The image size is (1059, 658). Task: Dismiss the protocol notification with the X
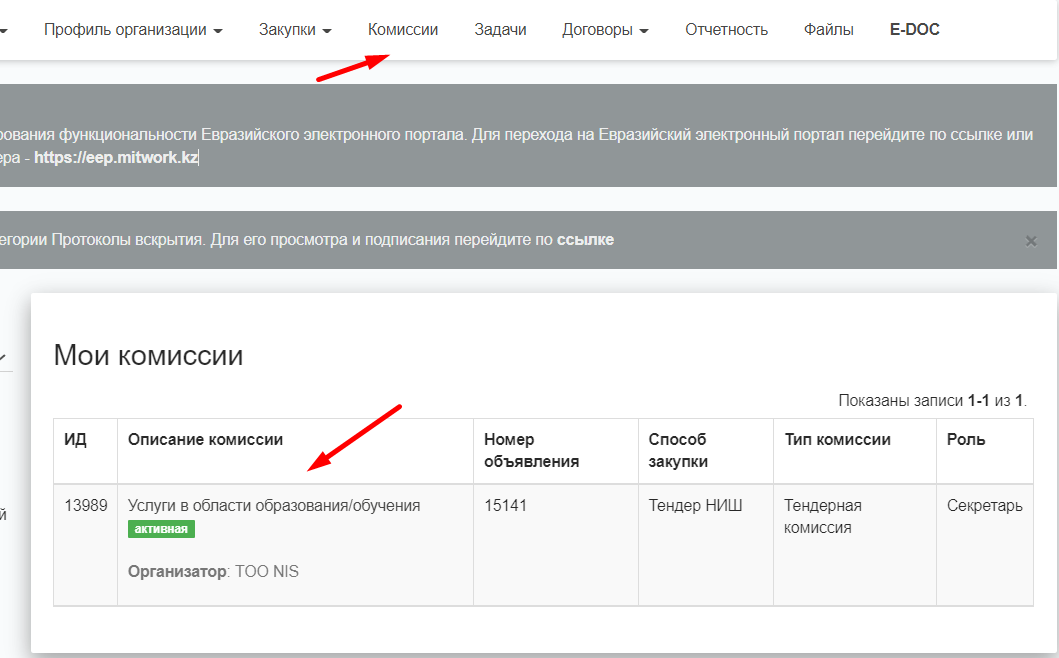1031,241
